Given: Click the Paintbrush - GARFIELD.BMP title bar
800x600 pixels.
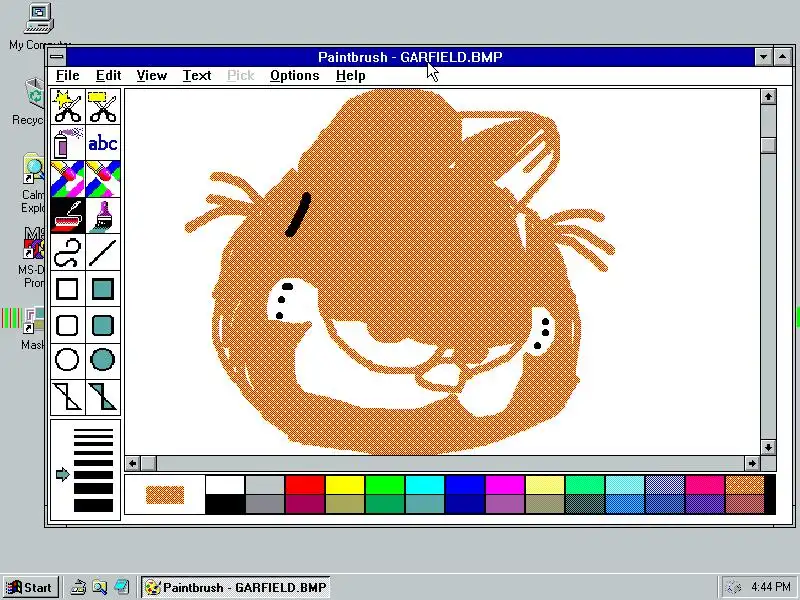Looking at the screenshot, I should pos(410,57).
